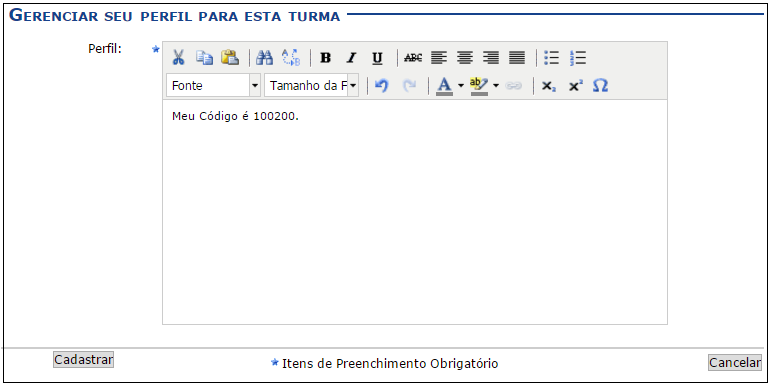The image size is (770, 386).
Task: Click inside the Perfil text editor area
Action: pos(414,212)
